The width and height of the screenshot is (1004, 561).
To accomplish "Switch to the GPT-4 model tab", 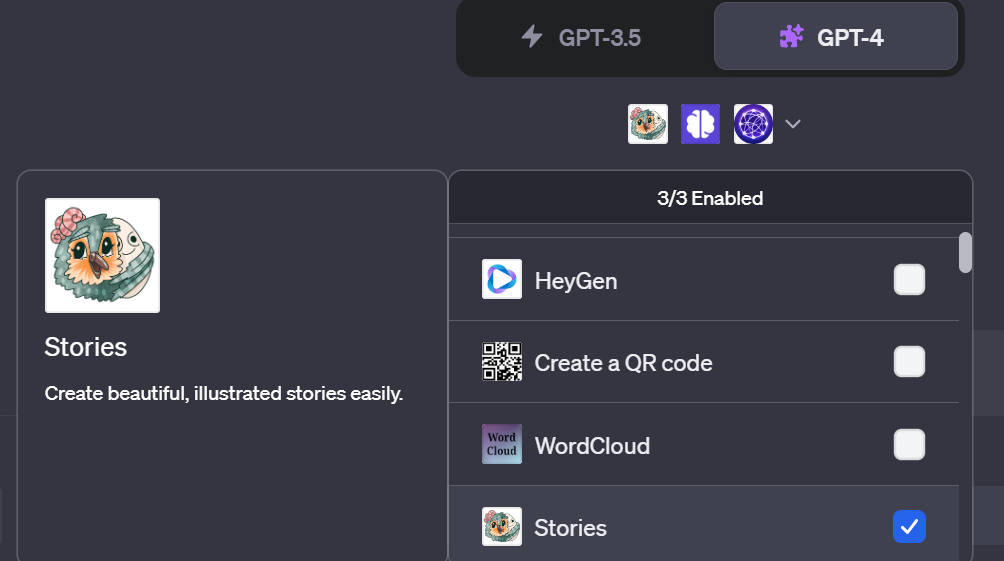I will pyautogui.click(x=836, y=37).
